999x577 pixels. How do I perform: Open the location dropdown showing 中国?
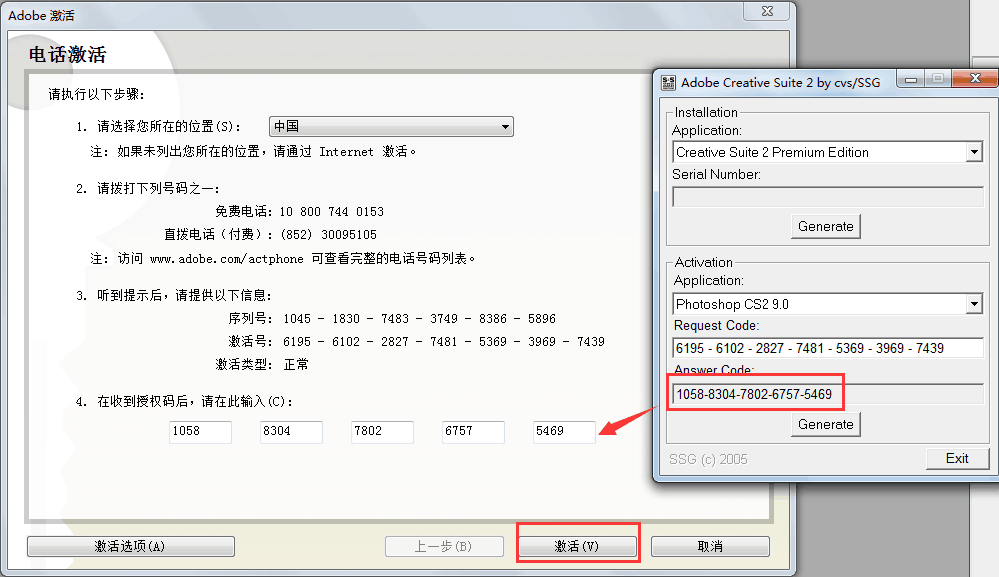tap(390, 126)
